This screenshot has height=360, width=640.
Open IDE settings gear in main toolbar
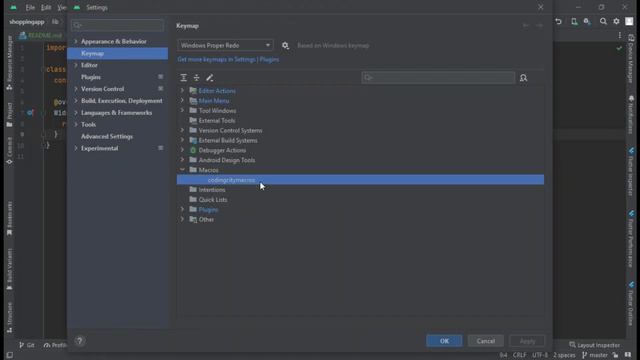(x=616, y=21)
